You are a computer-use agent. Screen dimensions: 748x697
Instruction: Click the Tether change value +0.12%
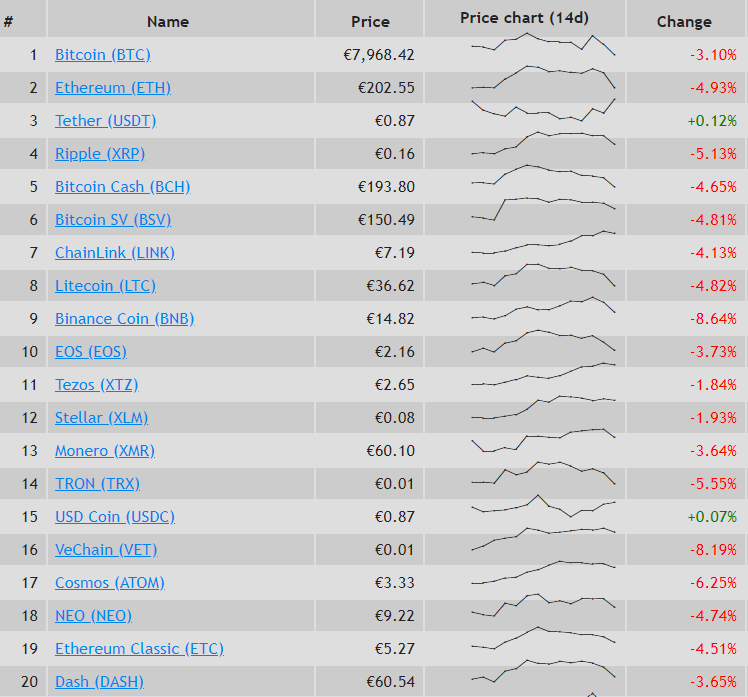(712, 121)
